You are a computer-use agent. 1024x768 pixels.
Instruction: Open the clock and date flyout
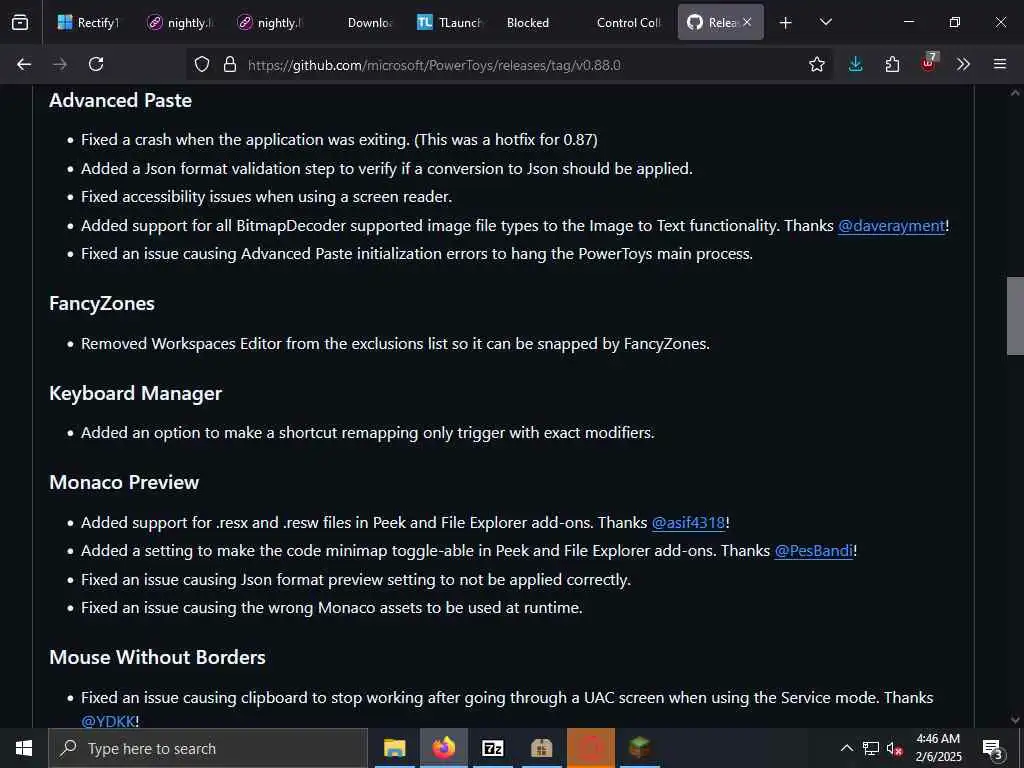click(938, 748)
